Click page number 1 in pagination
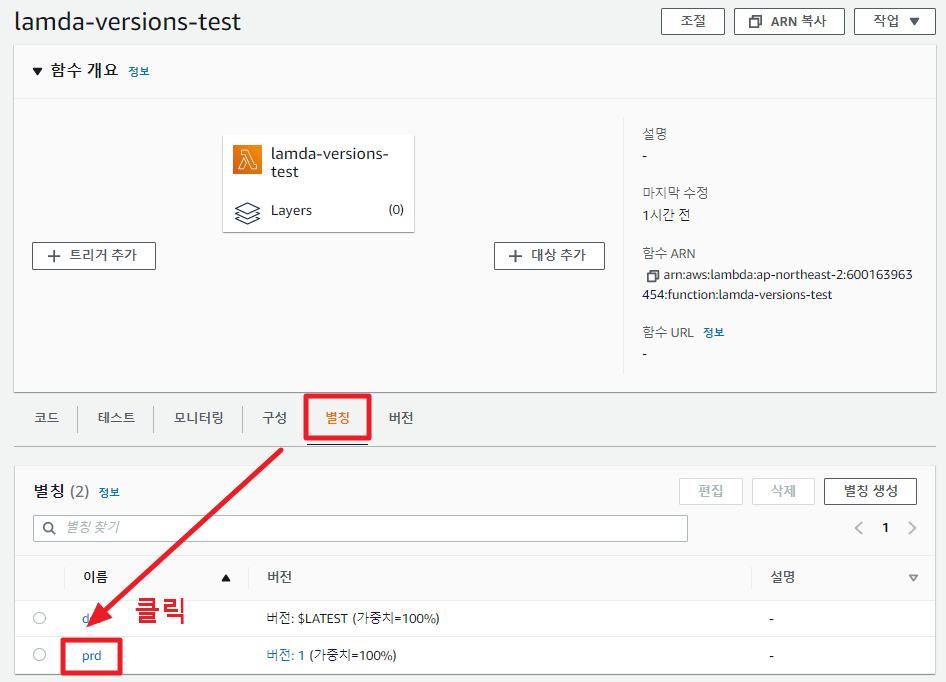 [x=885, y=528]
